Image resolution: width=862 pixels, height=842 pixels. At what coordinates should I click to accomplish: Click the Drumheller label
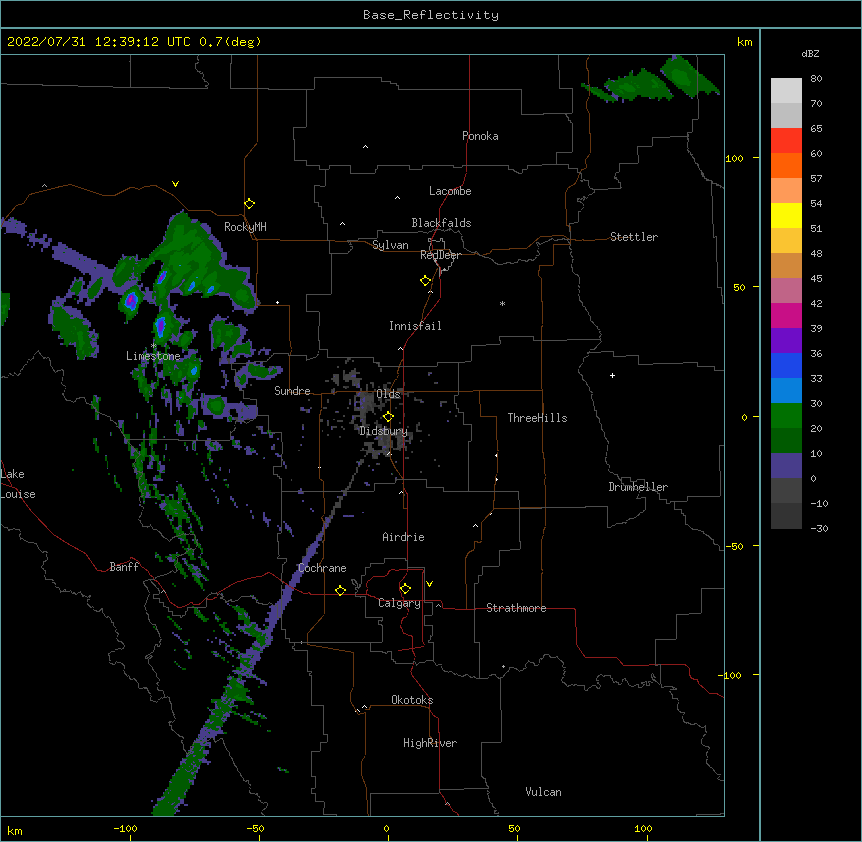pos(638,487)
